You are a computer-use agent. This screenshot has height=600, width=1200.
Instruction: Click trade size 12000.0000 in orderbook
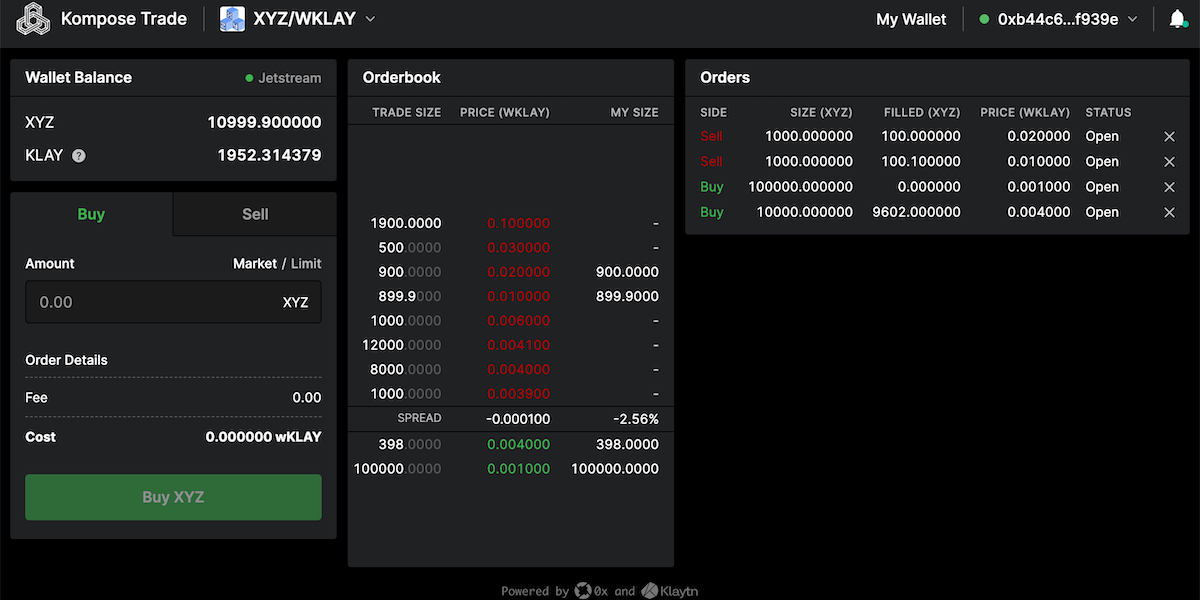(401, 345)
